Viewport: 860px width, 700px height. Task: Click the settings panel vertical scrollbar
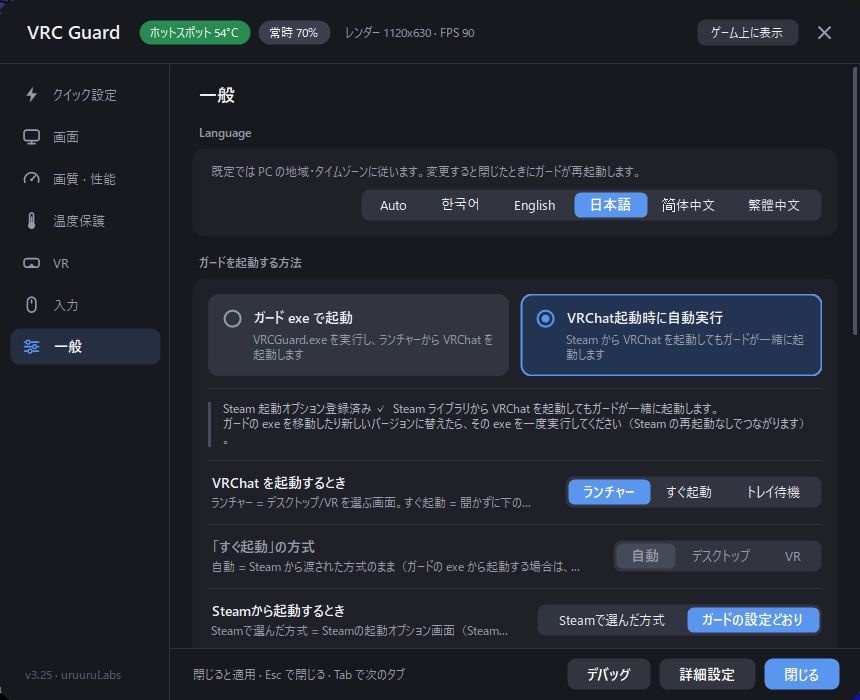point(855,200)
